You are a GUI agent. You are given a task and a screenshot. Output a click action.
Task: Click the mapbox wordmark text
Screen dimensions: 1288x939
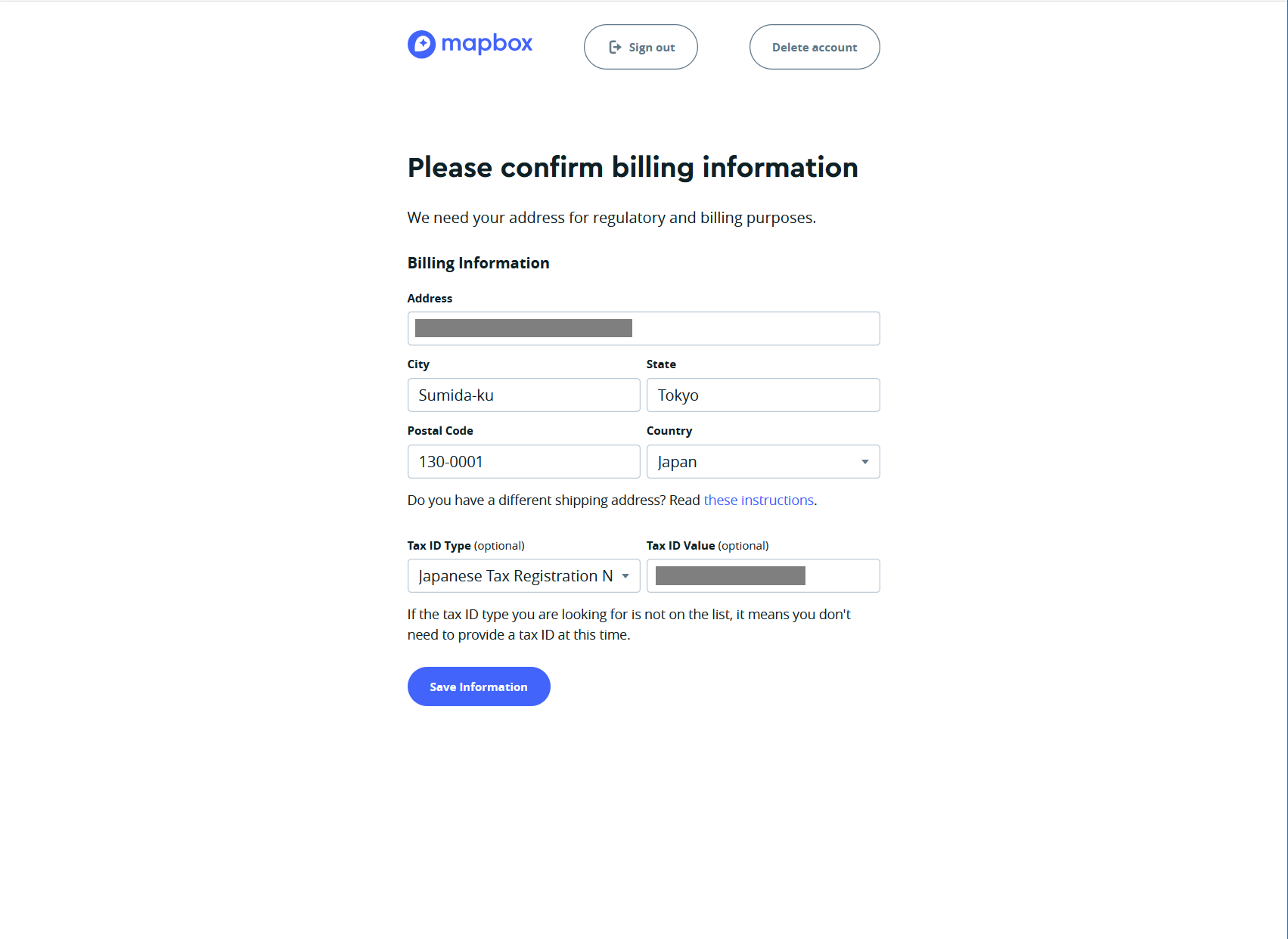[486, 43]
